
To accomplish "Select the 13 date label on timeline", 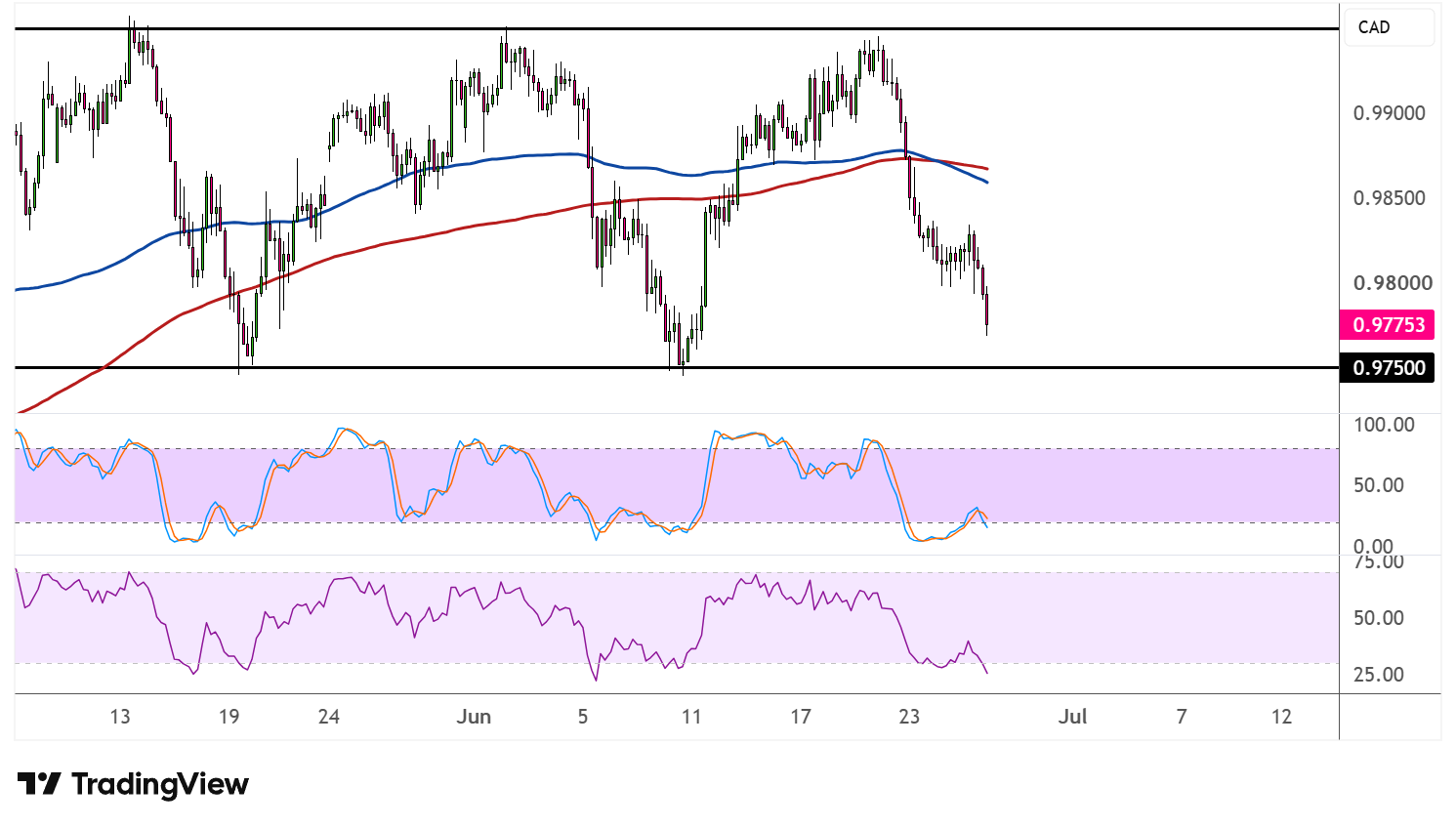I will pos(119,717).
